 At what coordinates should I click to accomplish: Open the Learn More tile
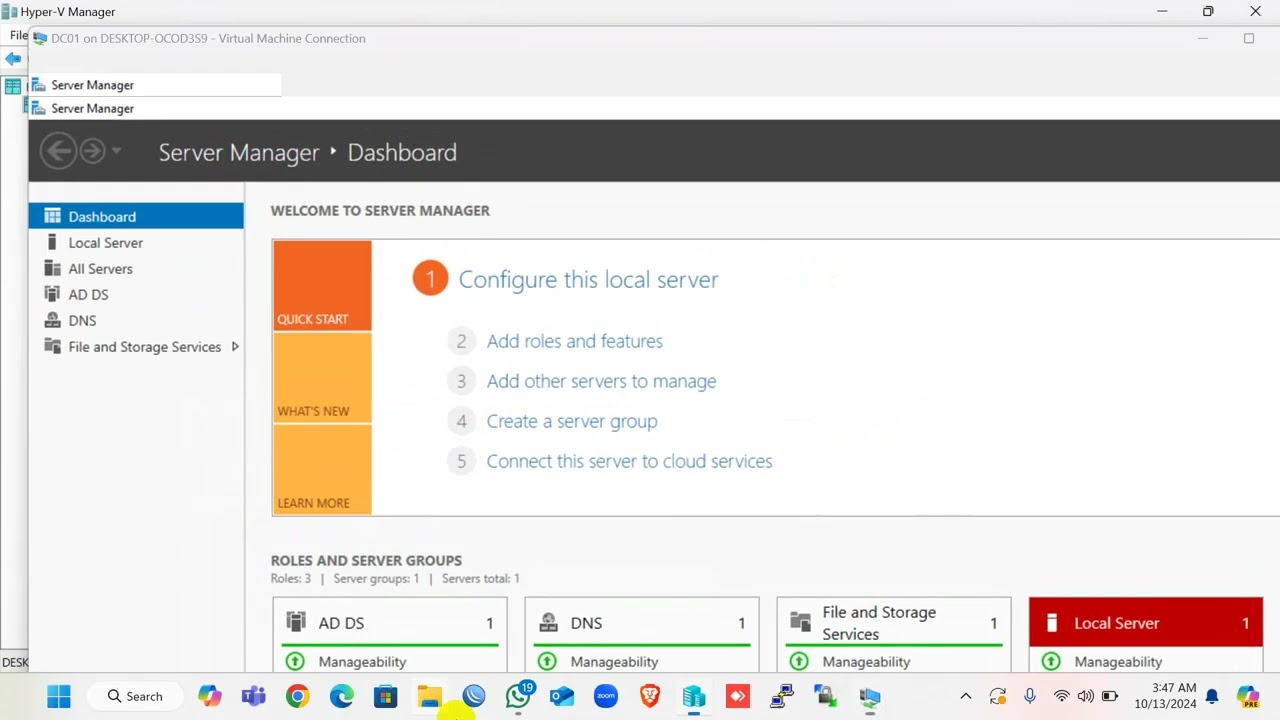(322, 470)
